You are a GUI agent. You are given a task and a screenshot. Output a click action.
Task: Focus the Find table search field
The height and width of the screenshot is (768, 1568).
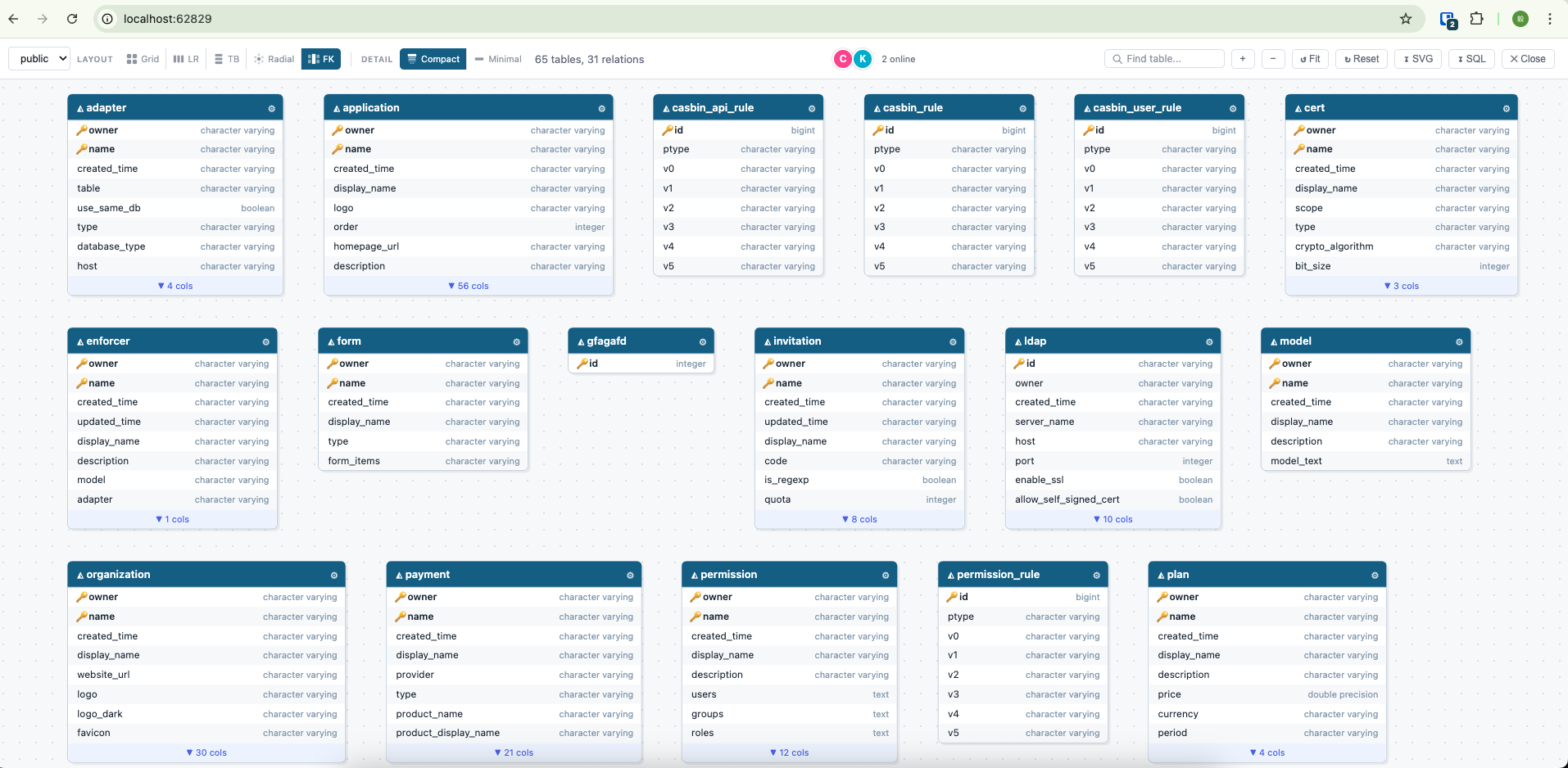click(1164, 59)
